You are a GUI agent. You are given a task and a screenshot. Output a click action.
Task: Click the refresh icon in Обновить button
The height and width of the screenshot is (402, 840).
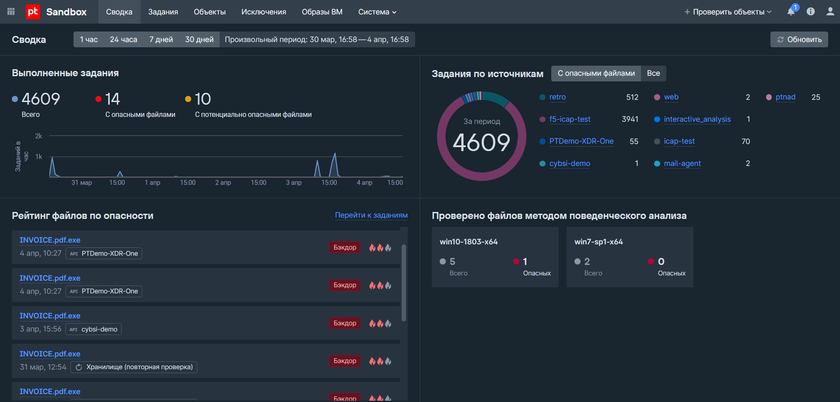[780, 40]
